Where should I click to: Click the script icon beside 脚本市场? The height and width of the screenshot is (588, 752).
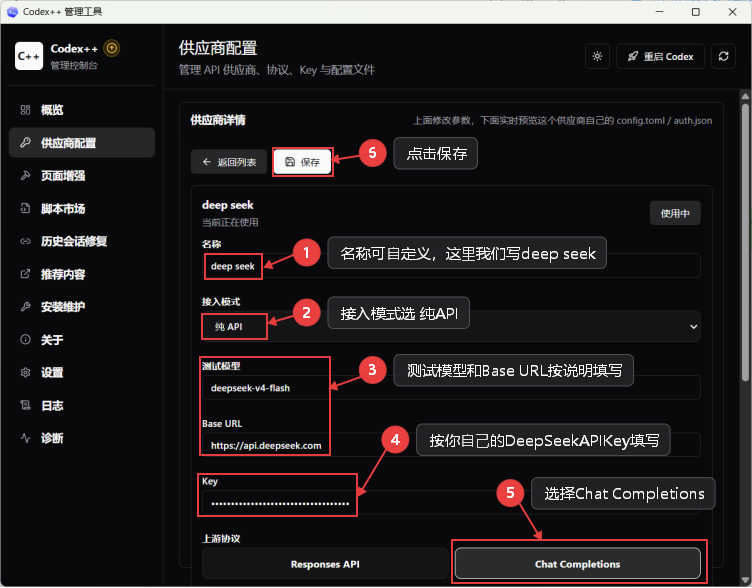tap(25, 209)
